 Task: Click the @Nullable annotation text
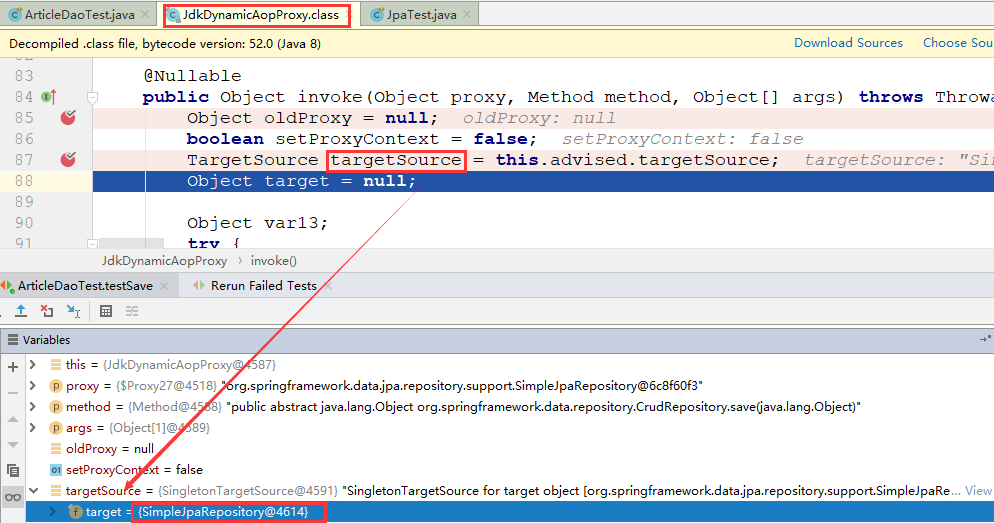[x=193, y=75]
